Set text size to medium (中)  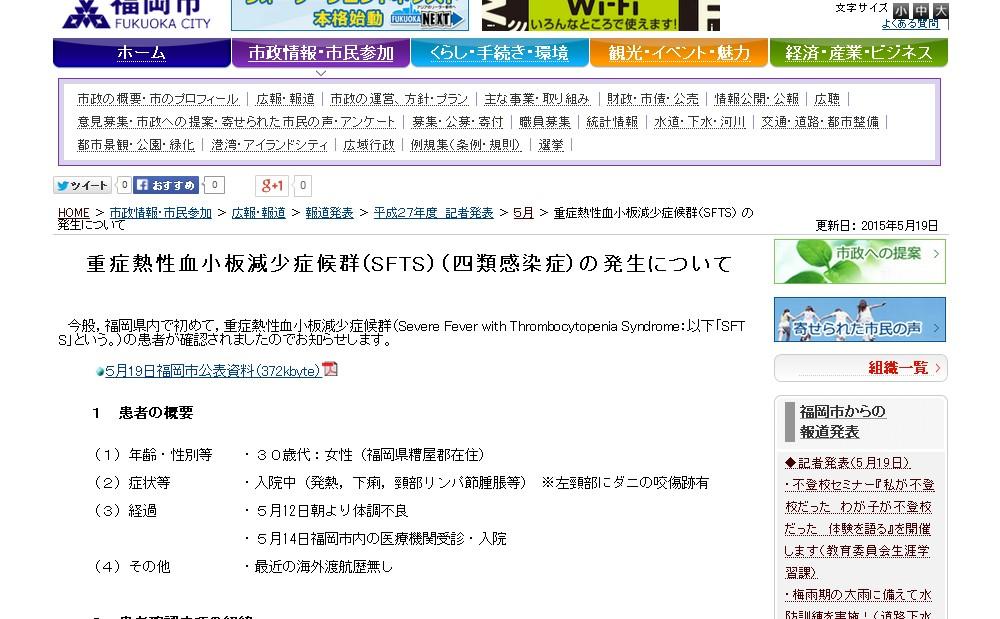point(921,11)
